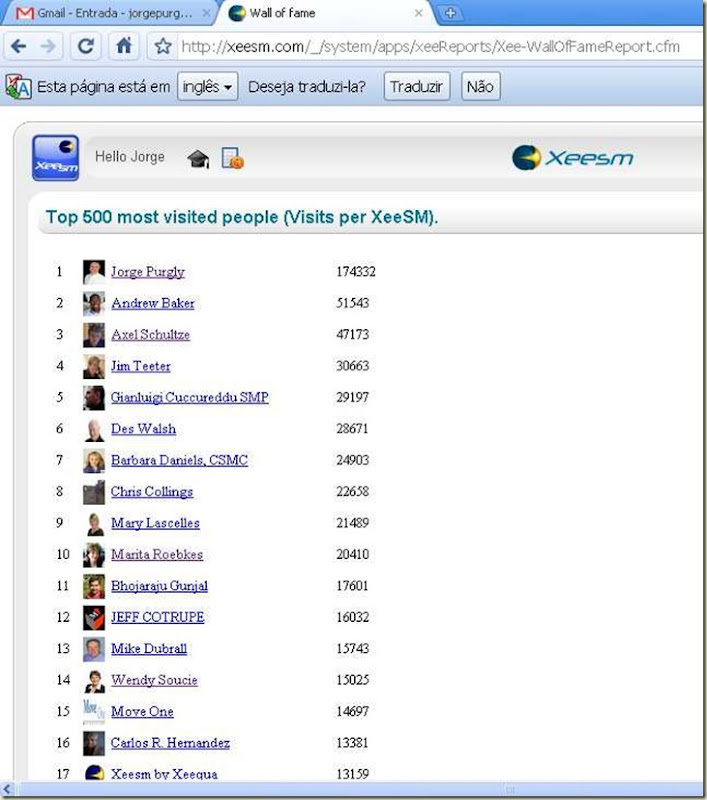Close the Wall of fame tab
Image resolution: width=707 pixels, height=800 pixels.
click(418, 13)
